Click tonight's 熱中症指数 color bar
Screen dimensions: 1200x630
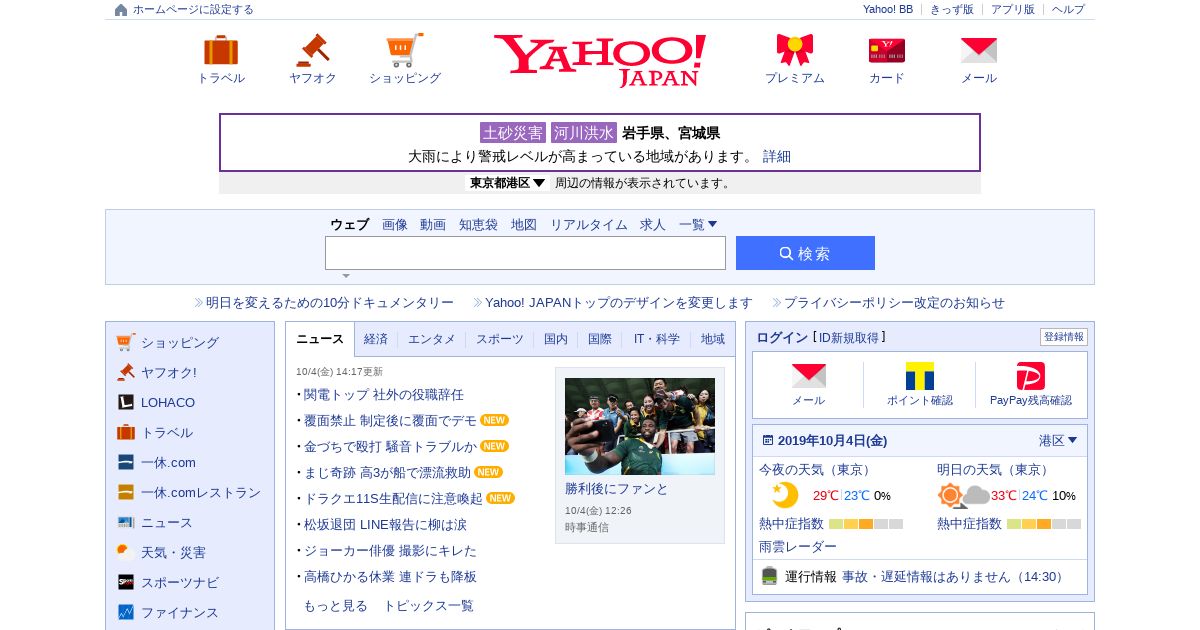pyautogui.click(x=866, y=524)
